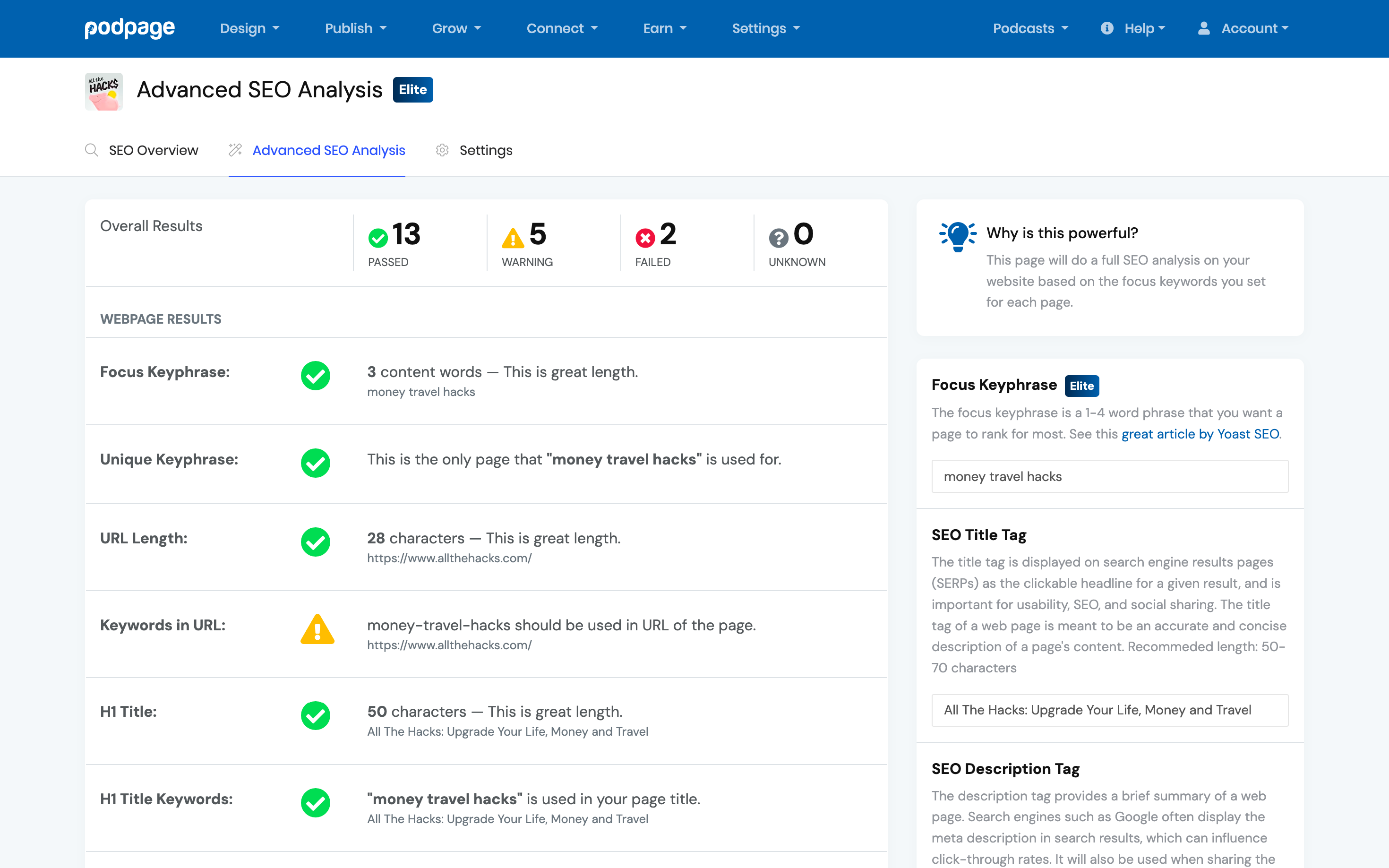Viewport: 1389px width, 868px height.
Task: Click the warning icon for Keywords in URL
Action: (317, 630)
